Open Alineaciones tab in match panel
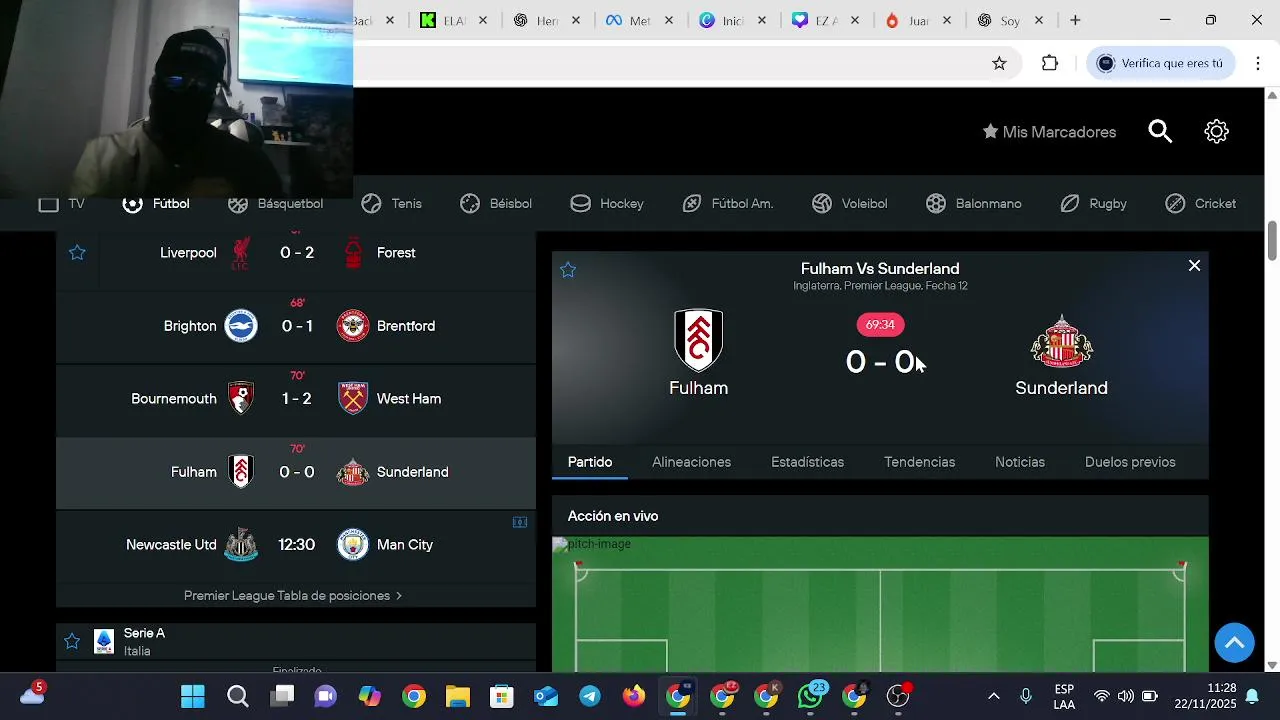 point(691,462)
